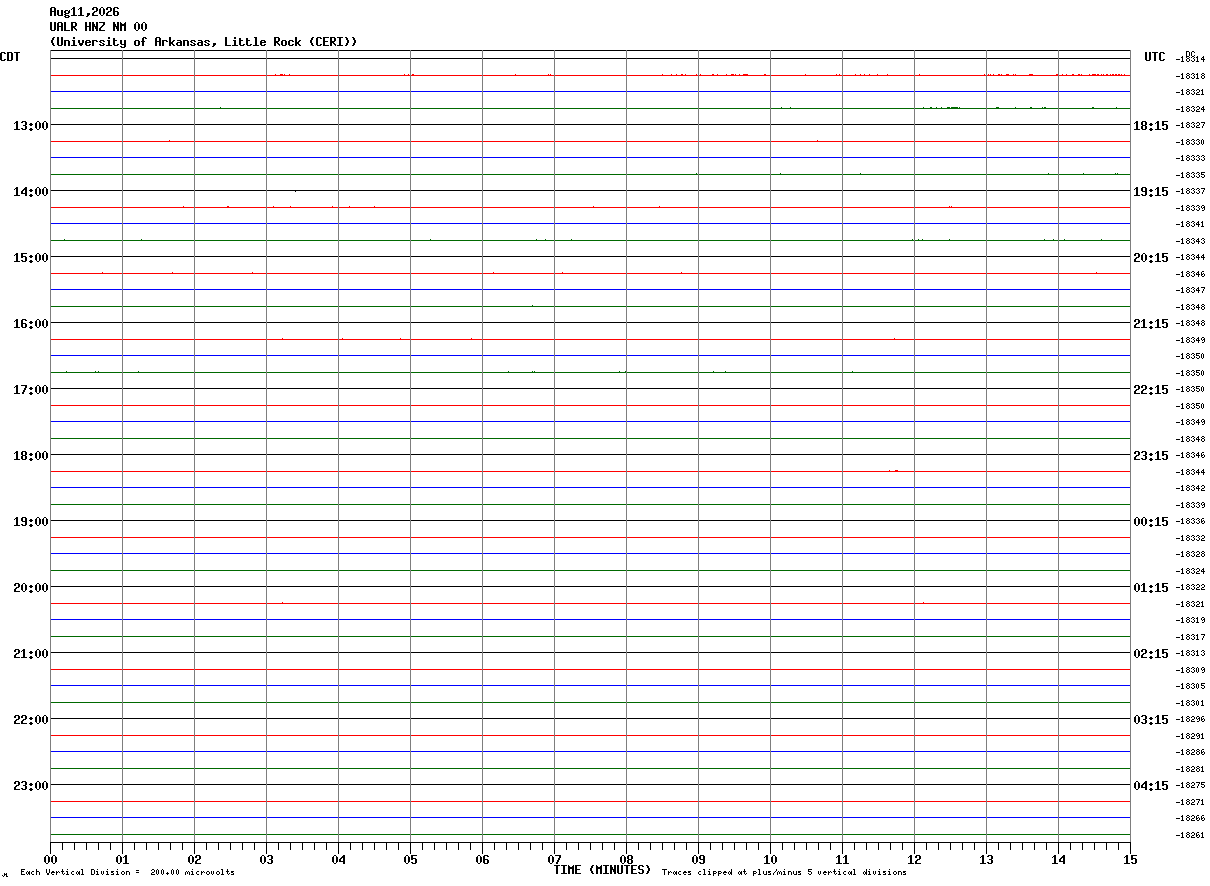
Task: Click the 18:15 UTC time label
Action: click(1151, 125)
